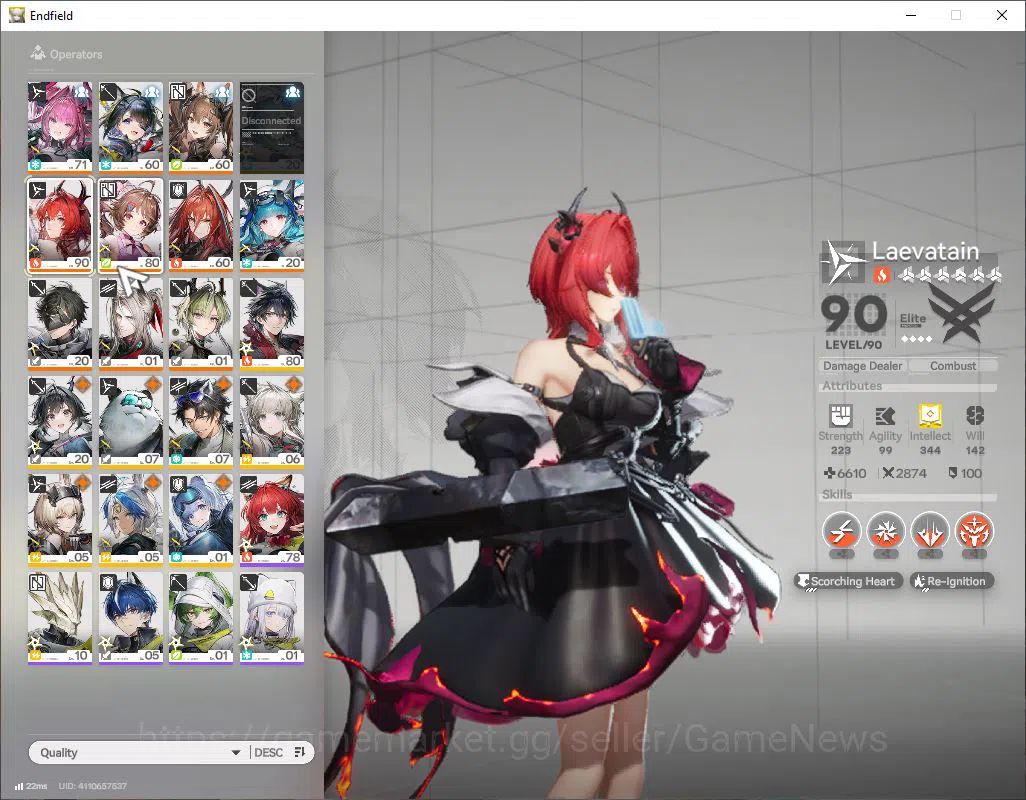Open Laevatain's third downward-strike skill icon

pyautogui.click(x=930, y=530)
